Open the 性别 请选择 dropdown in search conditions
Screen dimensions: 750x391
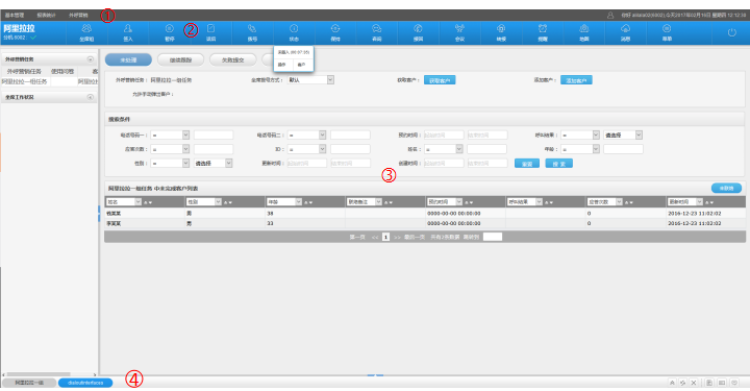[x=213, y=163]
